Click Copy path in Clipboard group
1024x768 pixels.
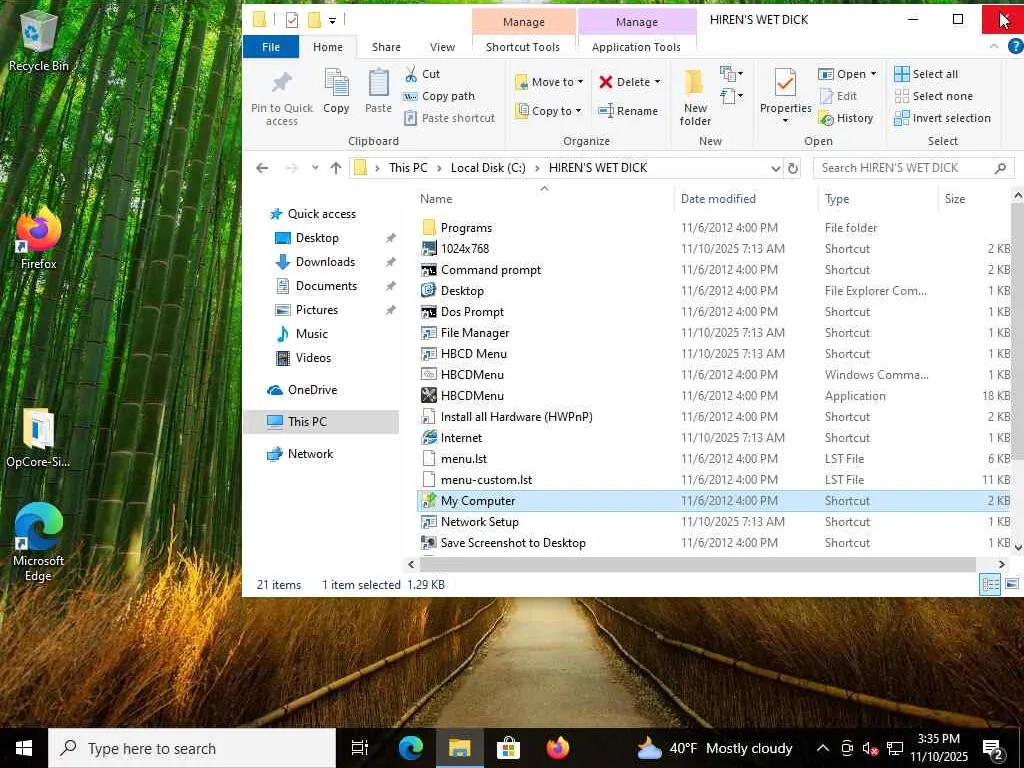439,96
